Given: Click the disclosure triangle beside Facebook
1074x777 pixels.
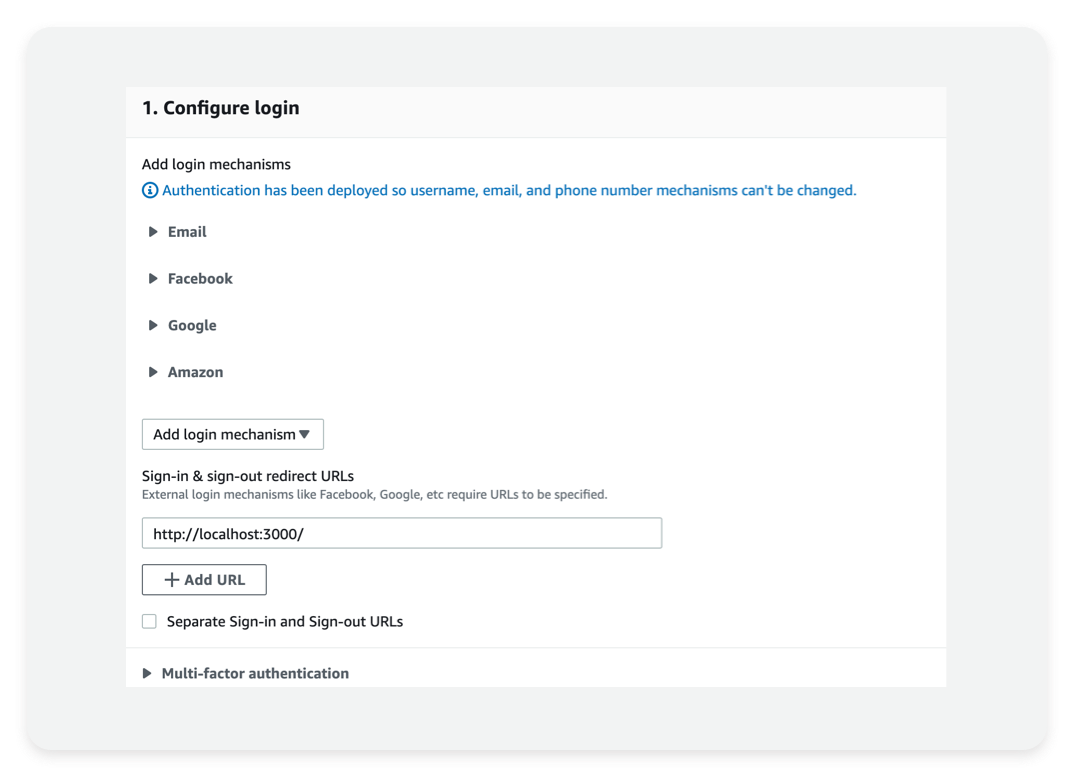Looking at the screenshot, I should pos(151,278).
